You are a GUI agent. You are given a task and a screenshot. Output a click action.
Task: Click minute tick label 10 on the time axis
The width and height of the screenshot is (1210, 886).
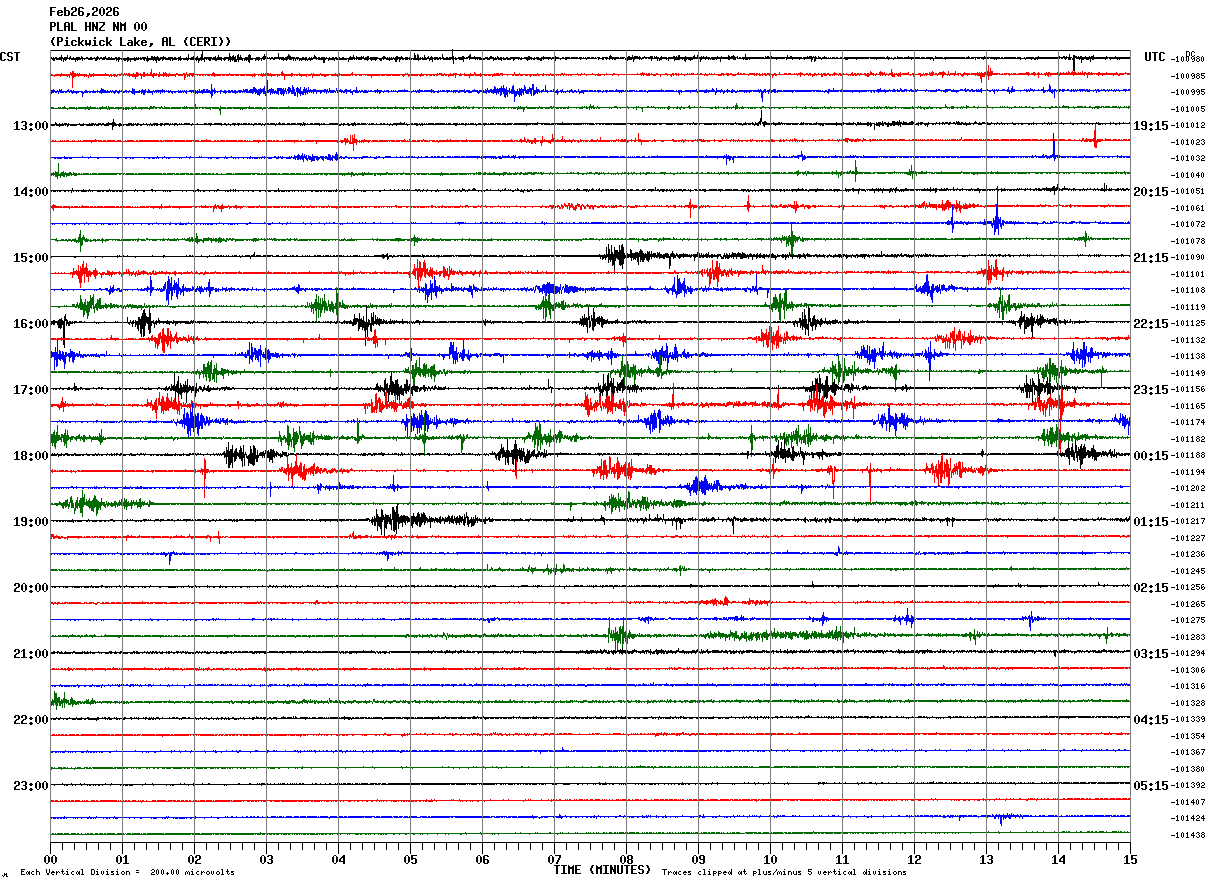coord(770,860)
